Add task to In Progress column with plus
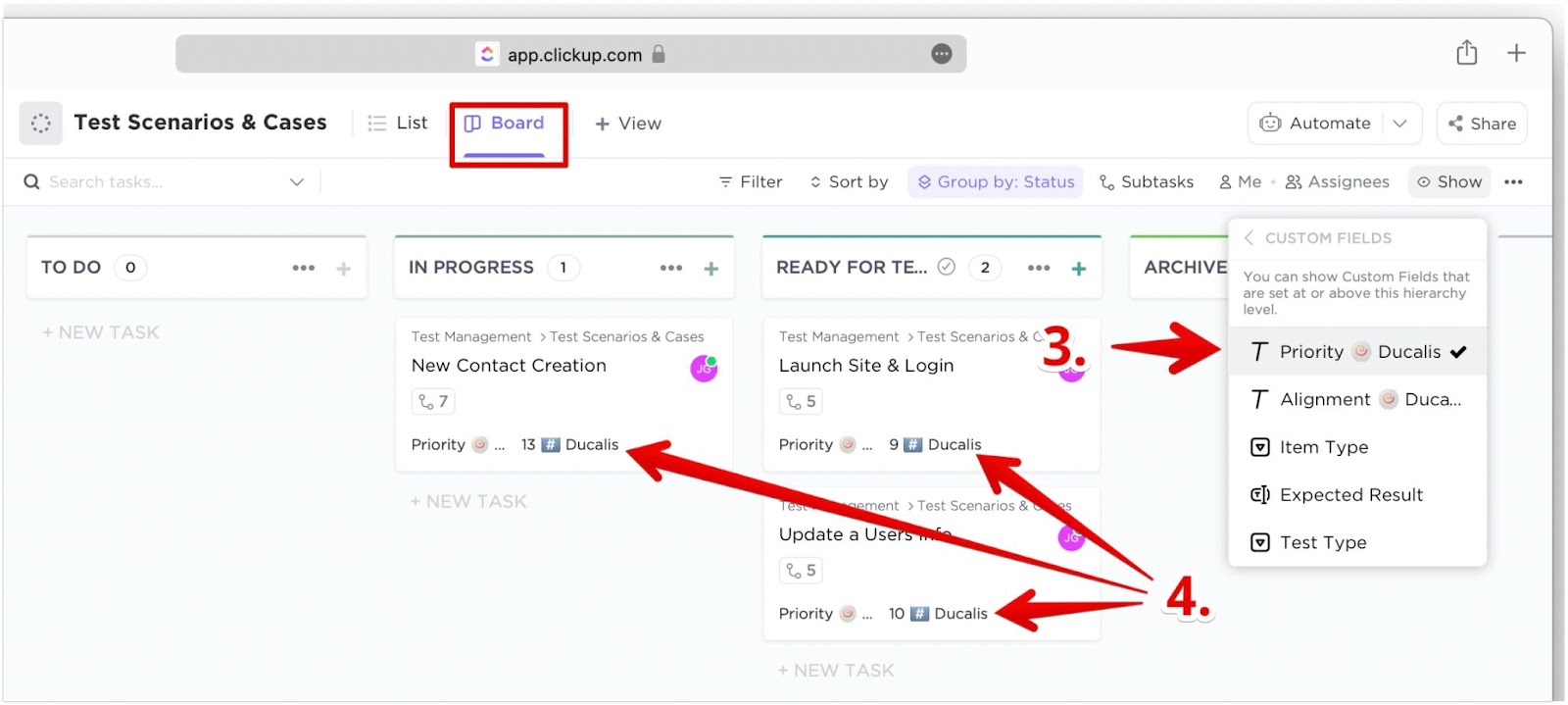 (711, 269)
